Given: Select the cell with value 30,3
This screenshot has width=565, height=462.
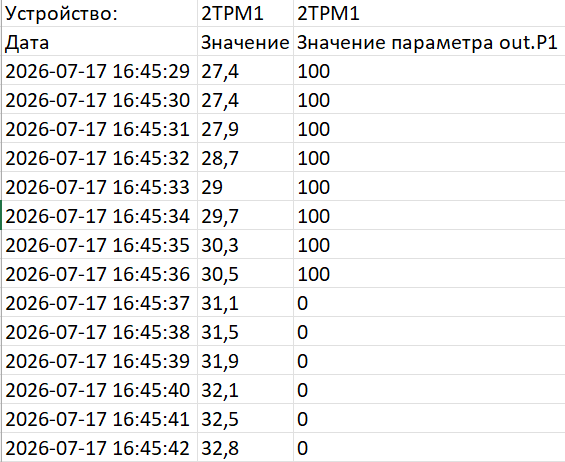Looking at the screenshot, I should (x=245, y=245).
